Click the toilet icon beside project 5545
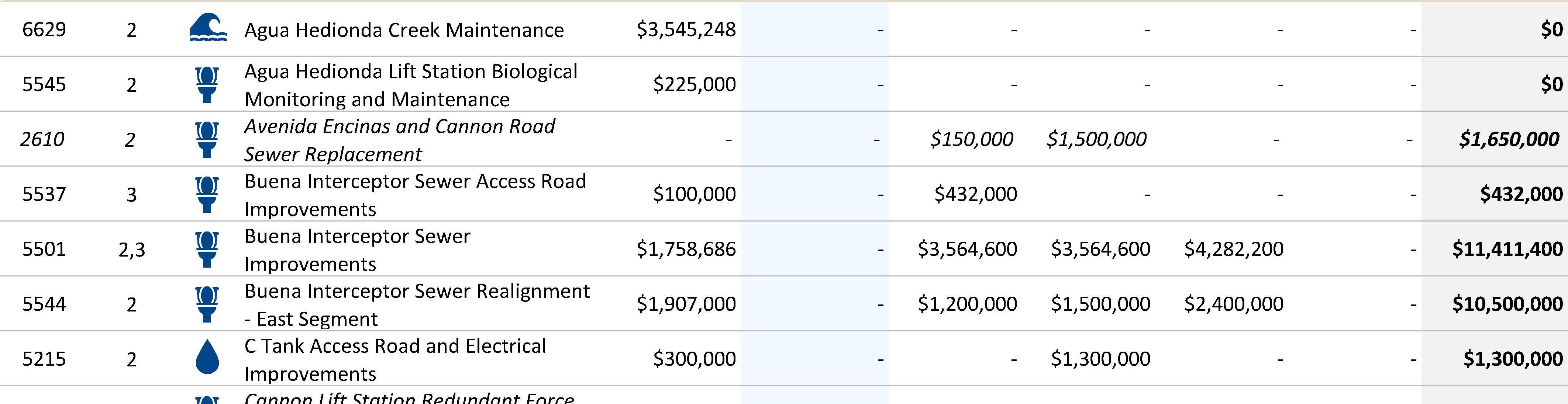Image resolution: width=1568 pixels, height=404 pixels. pos(206,84)
